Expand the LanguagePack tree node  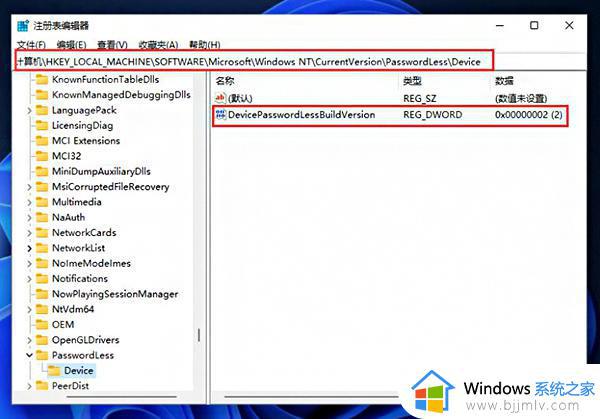click(29, 111)
